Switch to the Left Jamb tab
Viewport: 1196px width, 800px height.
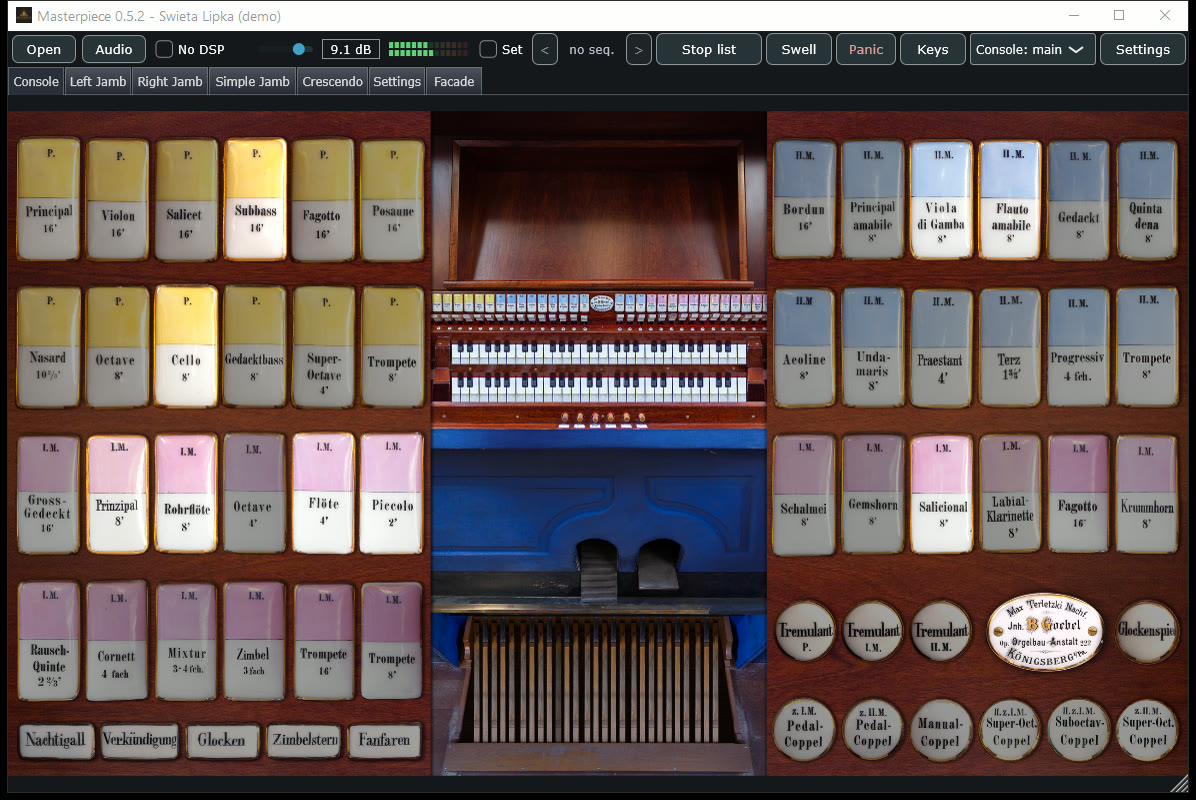(x=98, y=82)
